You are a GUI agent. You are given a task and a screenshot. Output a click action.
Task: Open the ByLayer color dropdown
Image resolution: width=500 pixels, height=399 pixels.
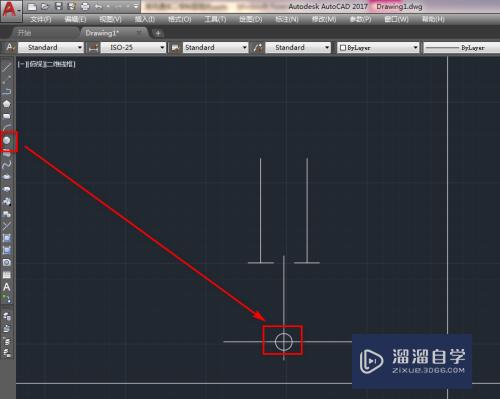[378, 48]
